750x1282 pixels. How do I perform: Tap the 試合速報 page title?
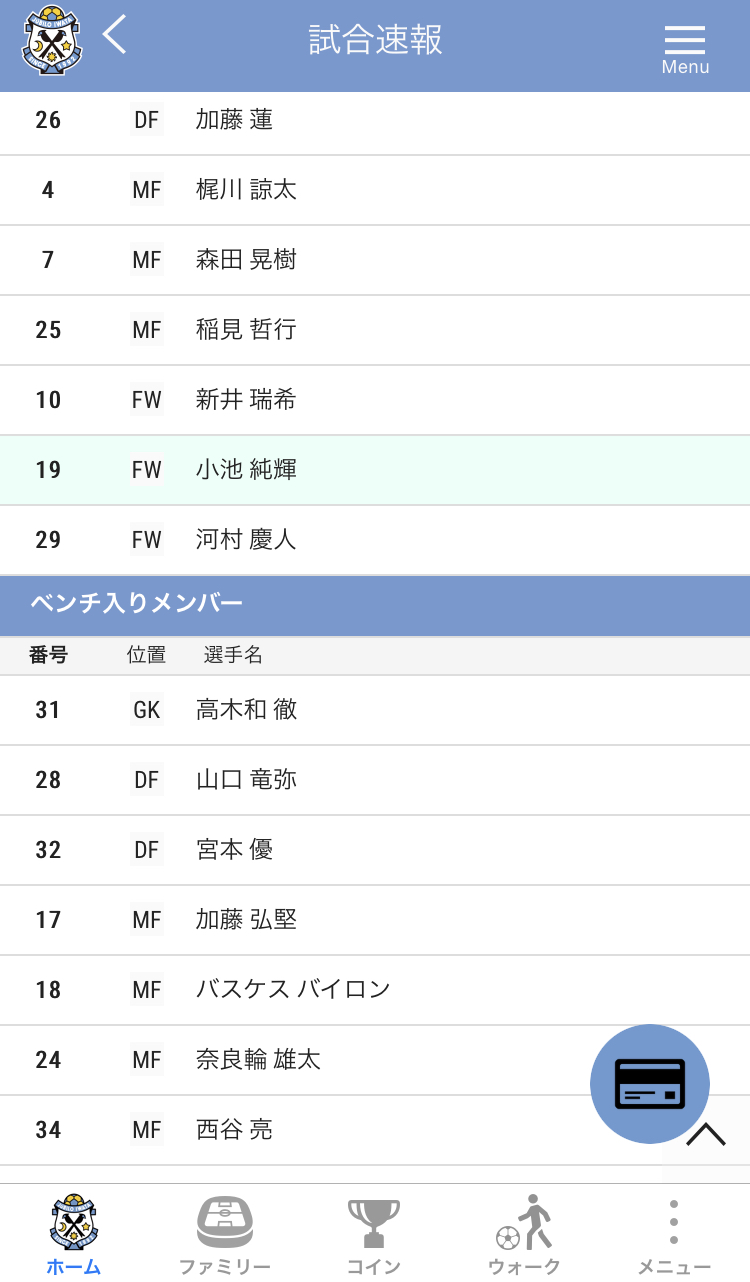(x=375, y=40)
